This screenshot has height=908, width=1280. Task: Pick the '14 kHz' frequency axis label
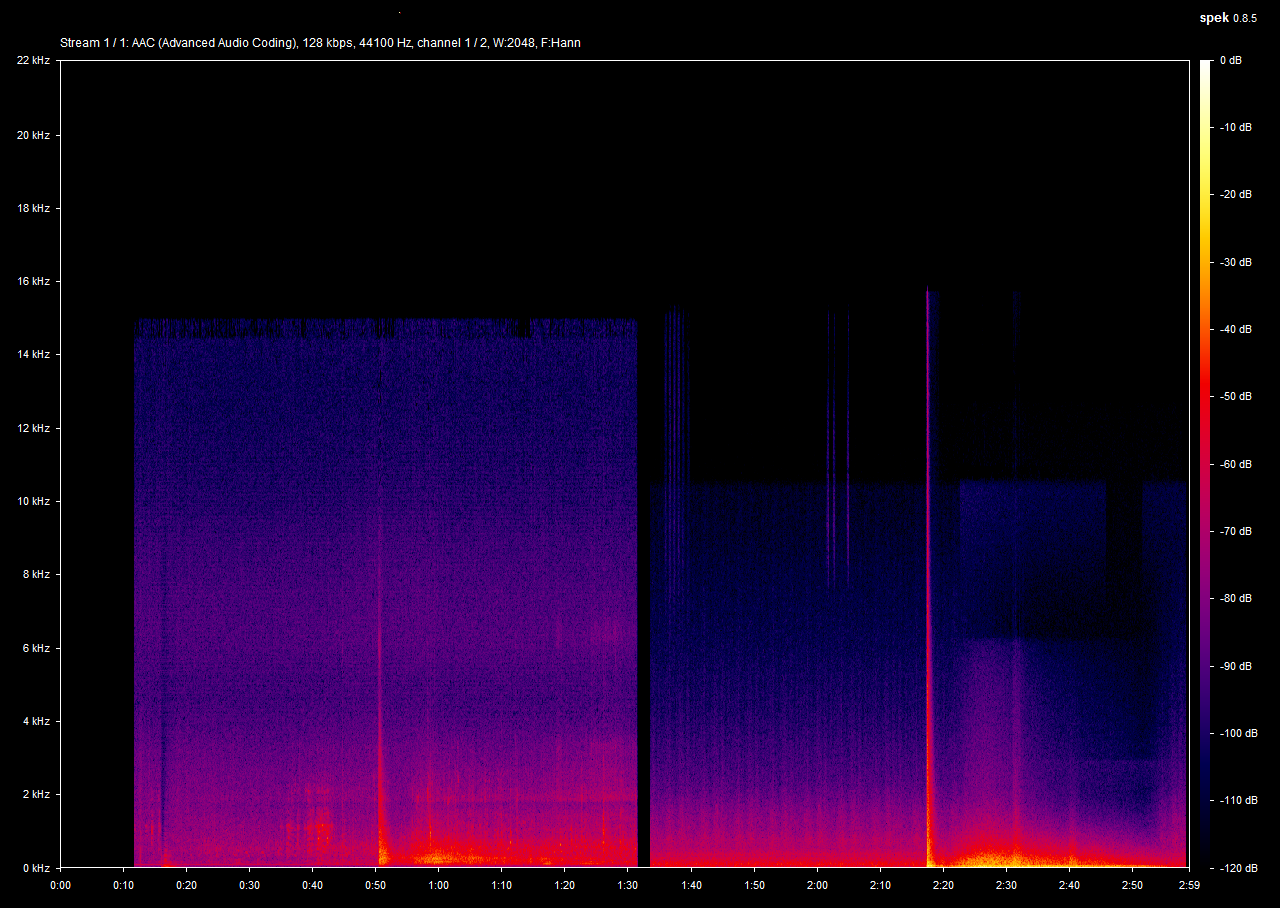tap(33, 354)
